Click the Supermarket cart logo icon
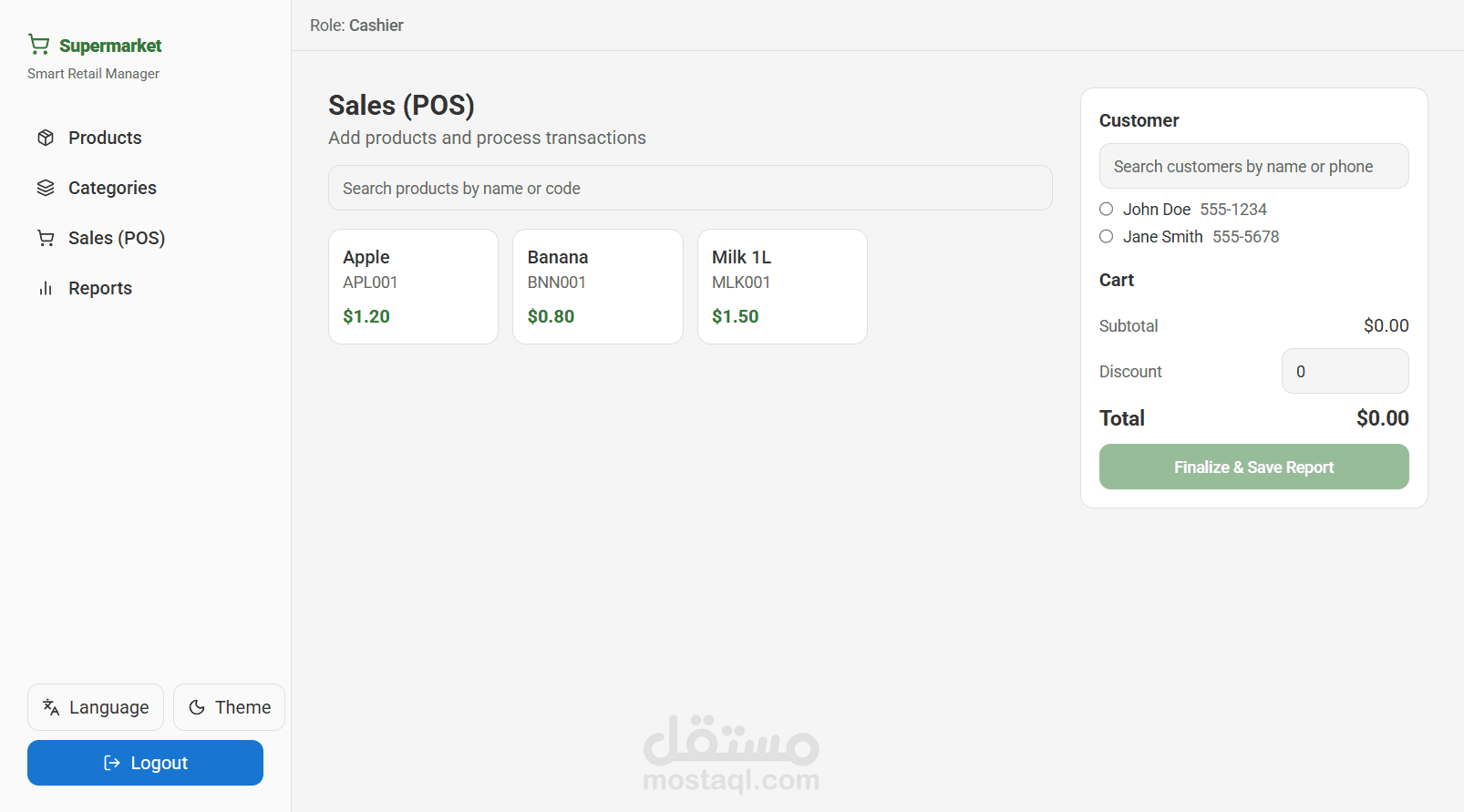1464x812 pixels. [x=39, y=45]
